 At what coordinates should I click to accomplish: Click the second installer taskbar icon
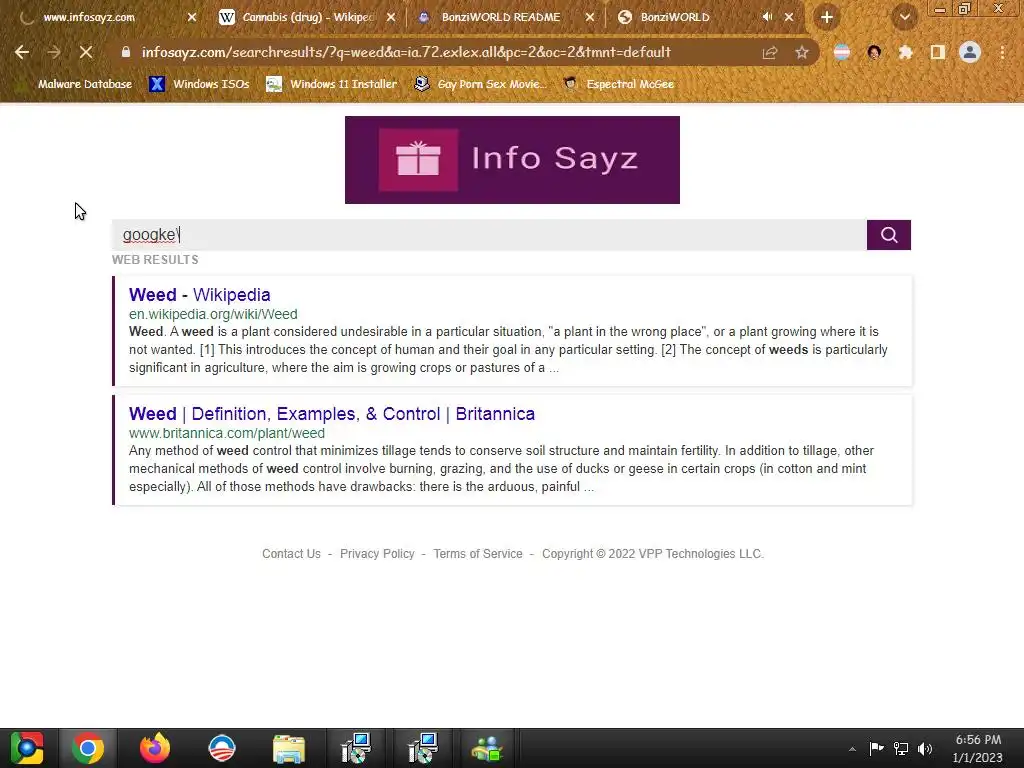pyautogui.click(x=423, y=748)
